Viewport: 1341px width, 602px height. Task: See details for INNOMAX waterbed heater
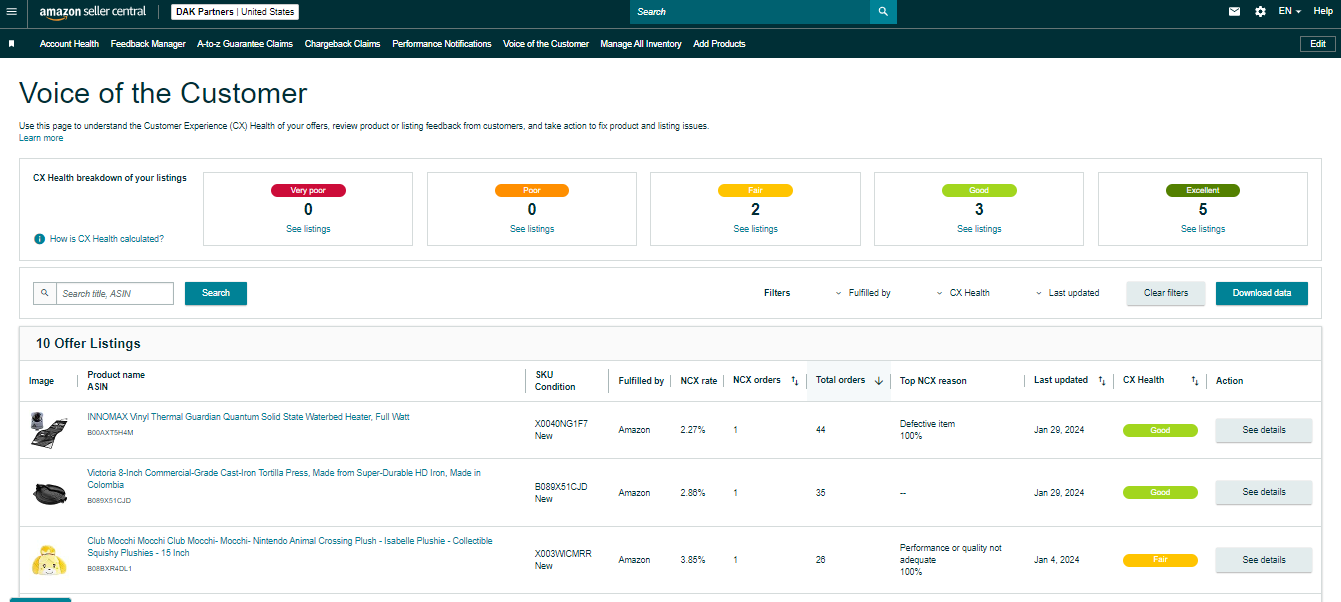point(1264,430)
